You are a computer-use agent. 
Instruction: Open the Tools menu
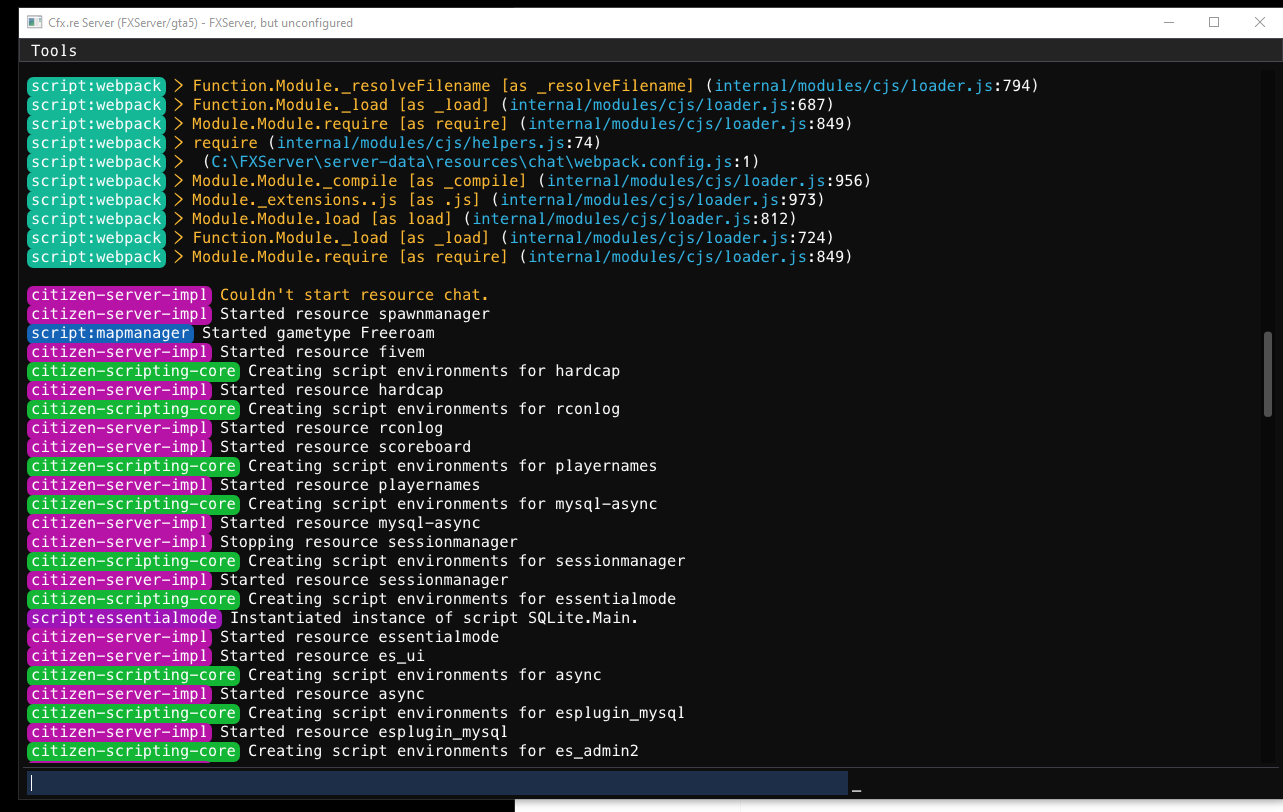point(54,51)
